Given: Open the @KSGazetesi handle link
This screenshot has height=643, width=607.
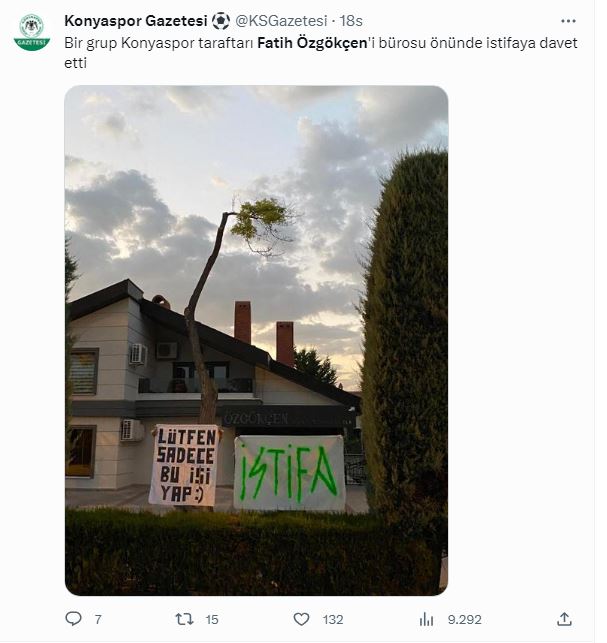Looking at the screenshot, I should [281, 21].
